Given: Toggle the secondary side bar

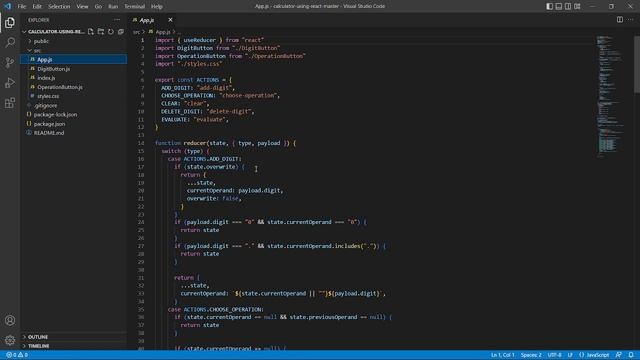Looking at the screenshot, I should coord(568,6).
